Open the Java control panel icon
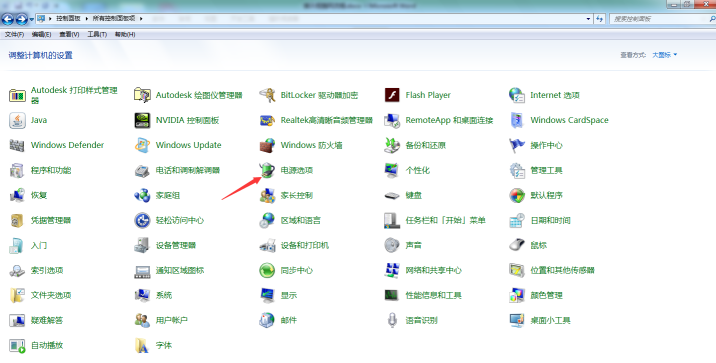The height and width of the screenshot is (363, 716). coord(17,121)
